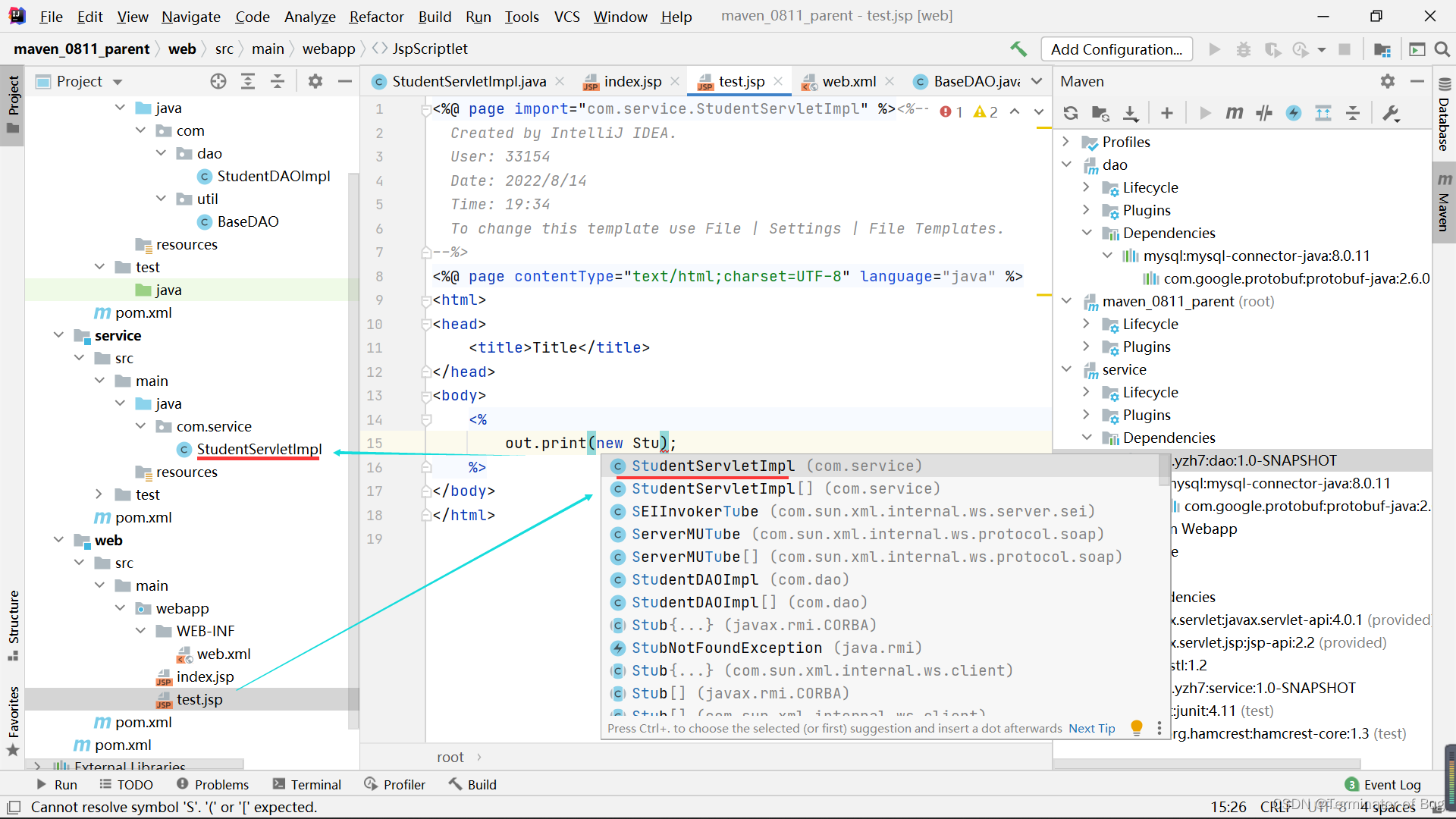Open Maven settings wrench icon

[x=1391, y=113]
